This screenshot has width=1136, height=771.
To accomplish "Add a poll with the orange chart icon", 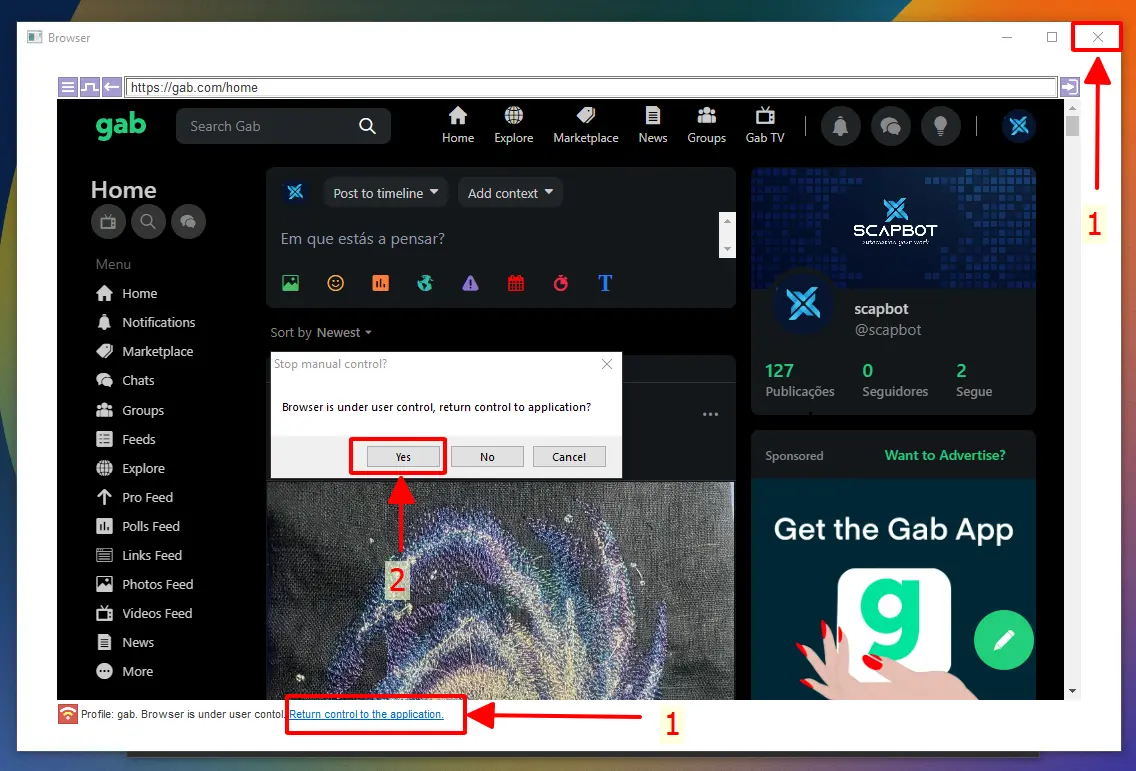I will pyautogui.click(x=380, y=283).
